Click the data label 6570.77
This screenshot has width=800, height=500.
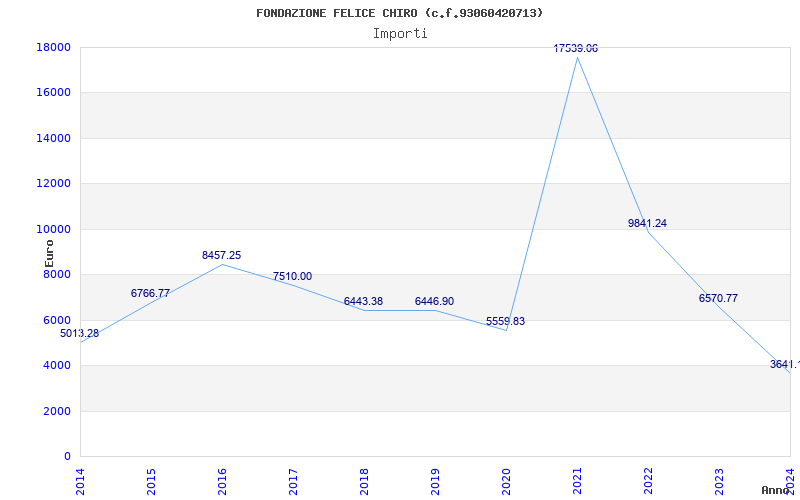point(718,298)
